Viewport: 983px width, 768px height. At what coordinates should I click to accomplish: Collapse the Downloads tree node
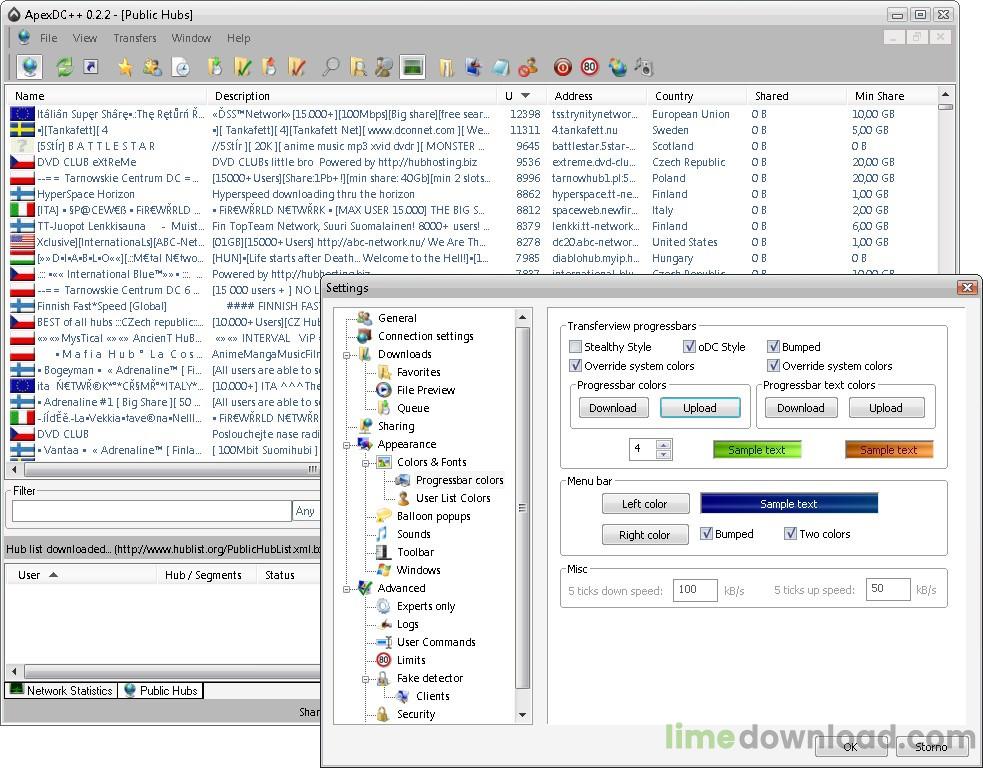coord(347,354)
